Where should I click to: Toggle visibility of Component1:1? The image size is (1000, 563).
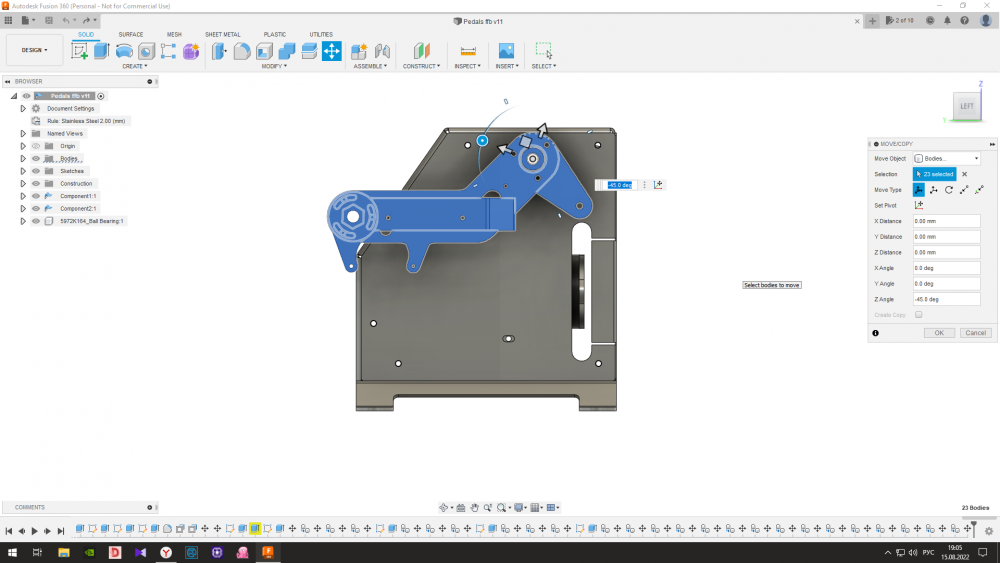(x=36, y=196)
